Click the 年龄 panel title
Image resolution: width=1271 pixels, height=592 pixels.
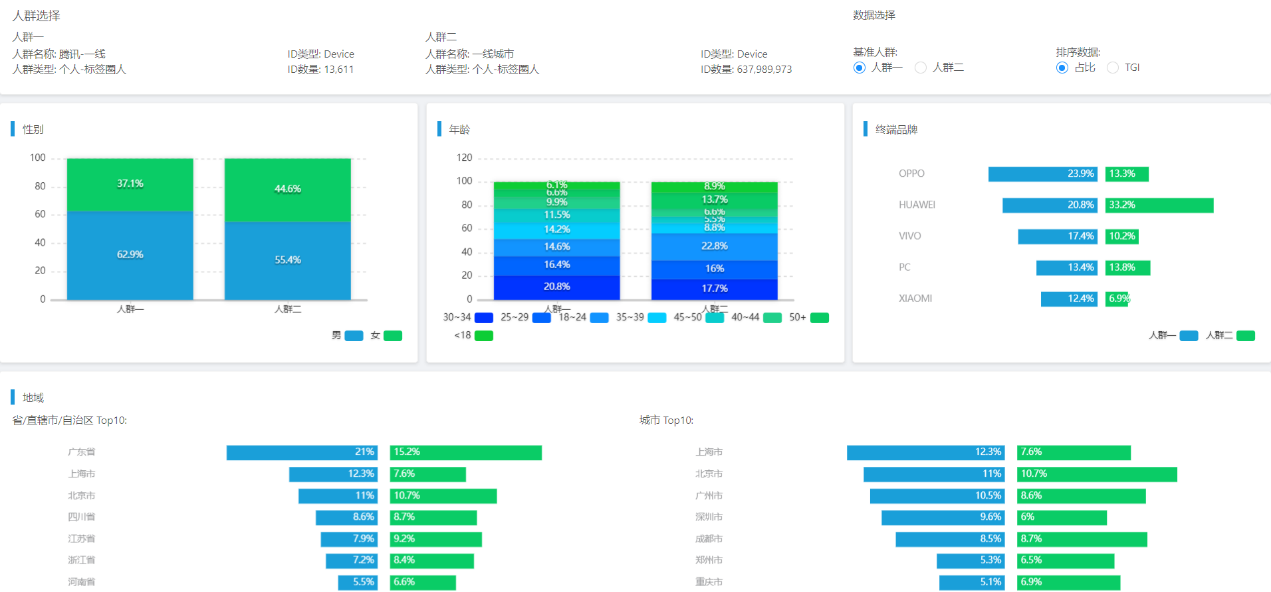[x=459, y=130]
